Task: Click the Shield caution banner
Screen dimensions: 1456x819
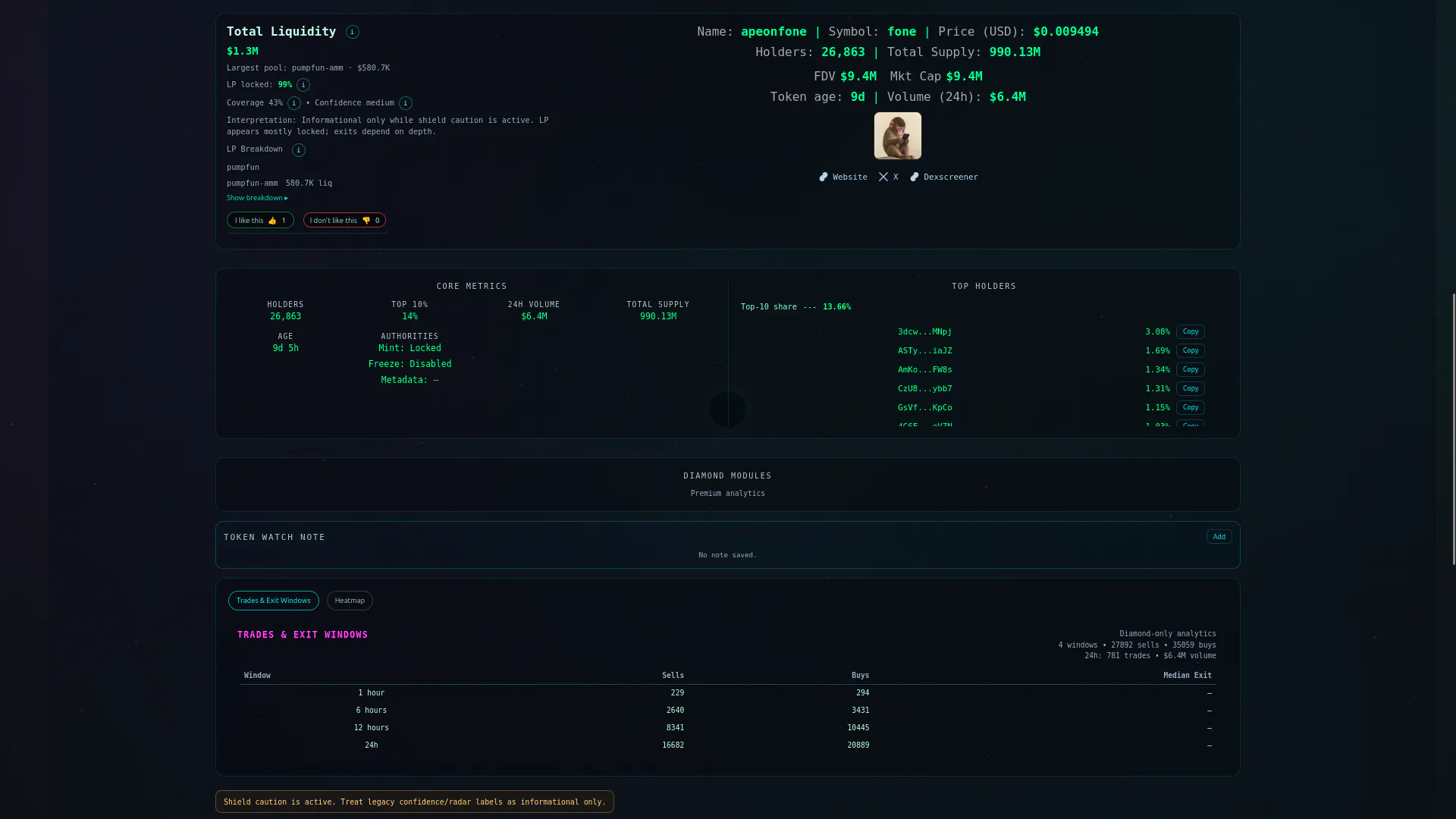Action: click(415, 802)
